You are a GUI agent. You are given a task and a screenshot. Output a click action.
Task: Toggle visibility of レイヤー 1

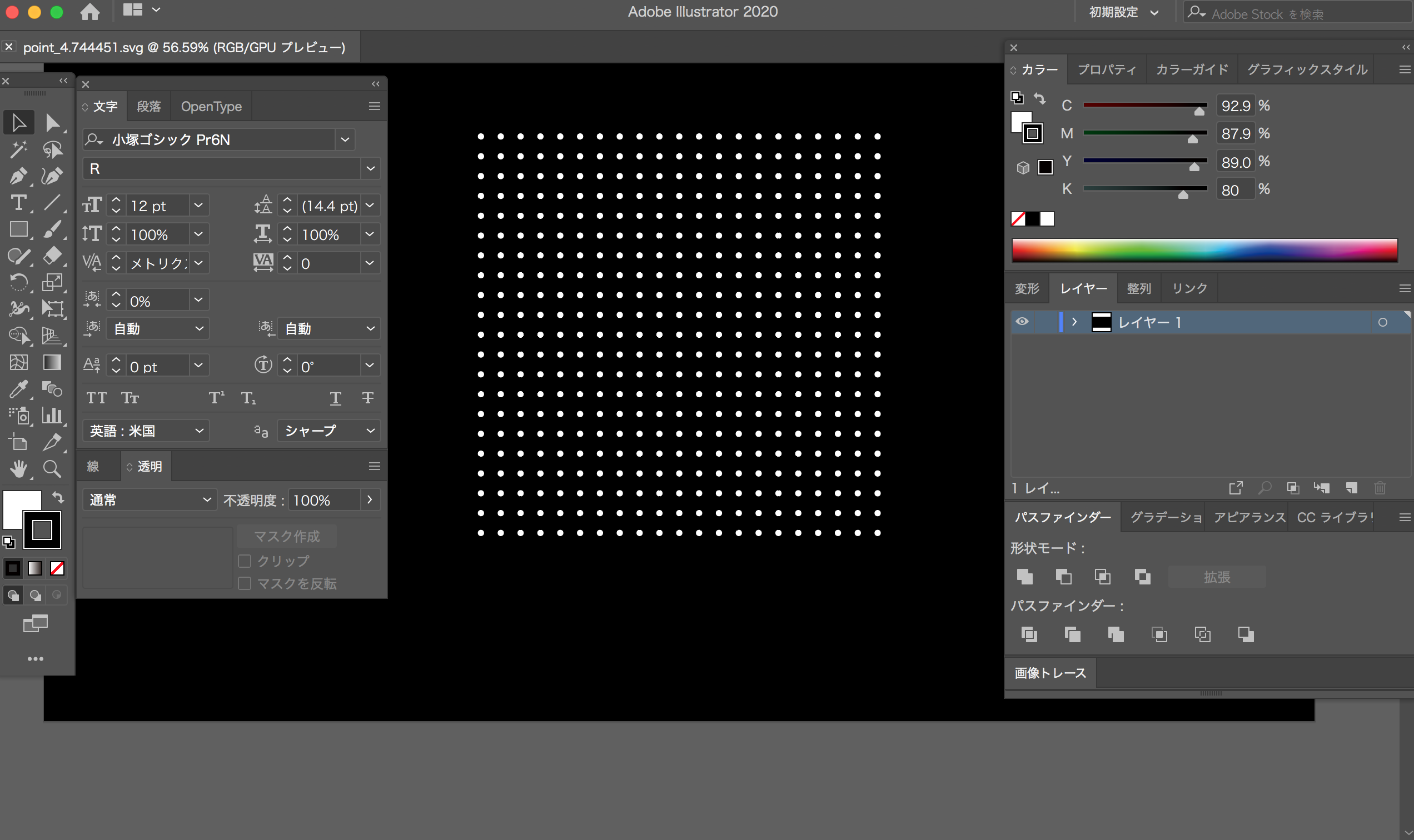(1022, 322)
